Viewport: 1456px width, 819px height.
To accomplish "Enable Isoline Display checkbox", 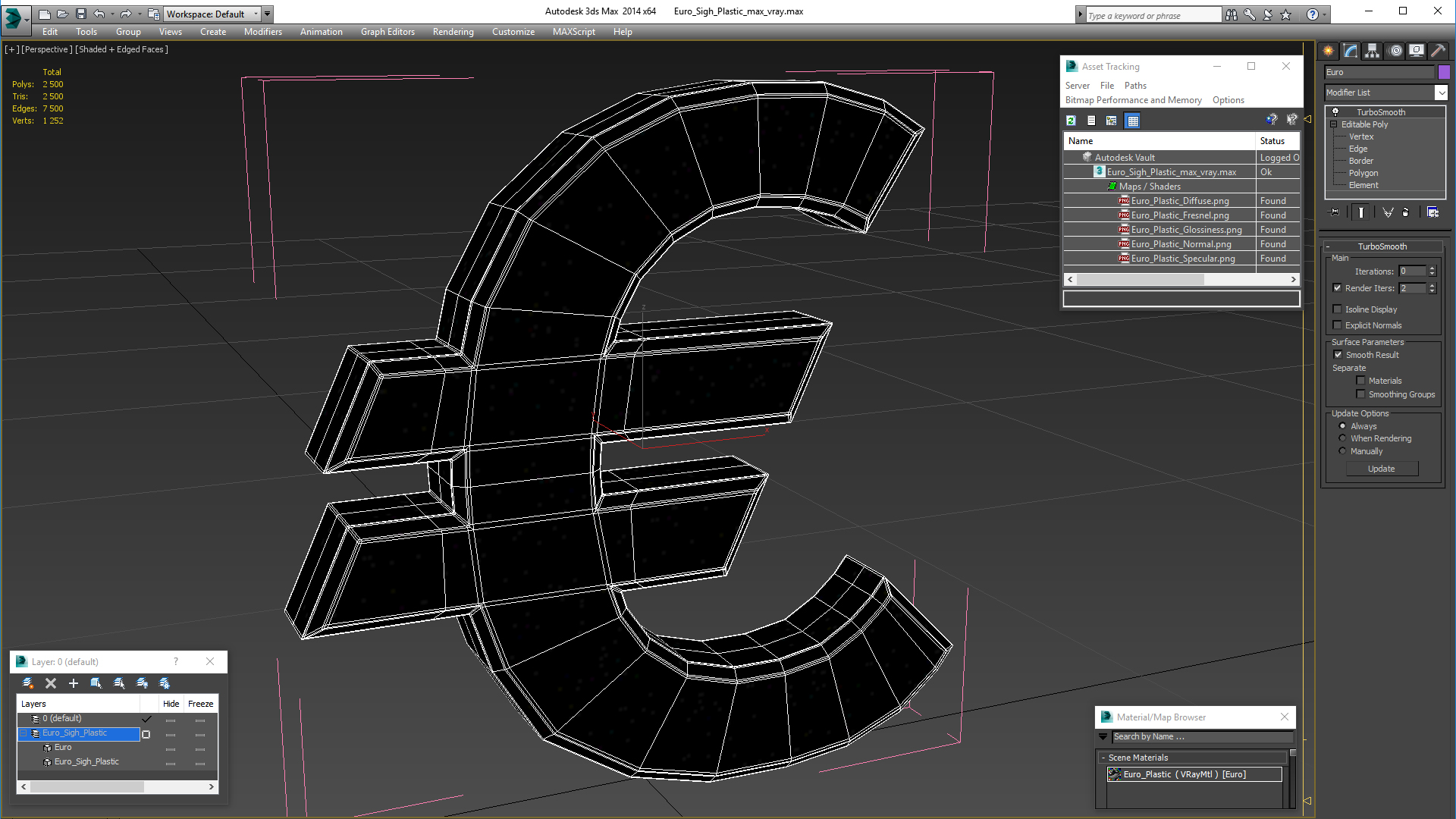I will (1338, 309).
